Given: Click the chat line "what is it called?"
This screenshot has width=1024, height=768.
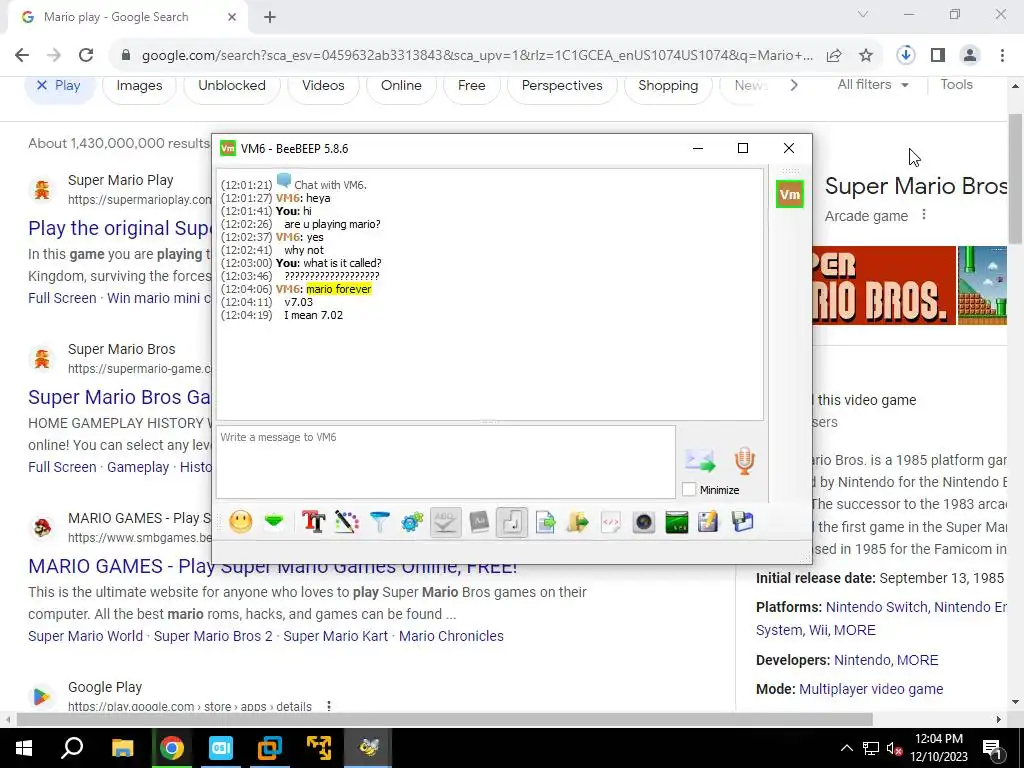Looking at the screenshot, I should pos(342,263).
